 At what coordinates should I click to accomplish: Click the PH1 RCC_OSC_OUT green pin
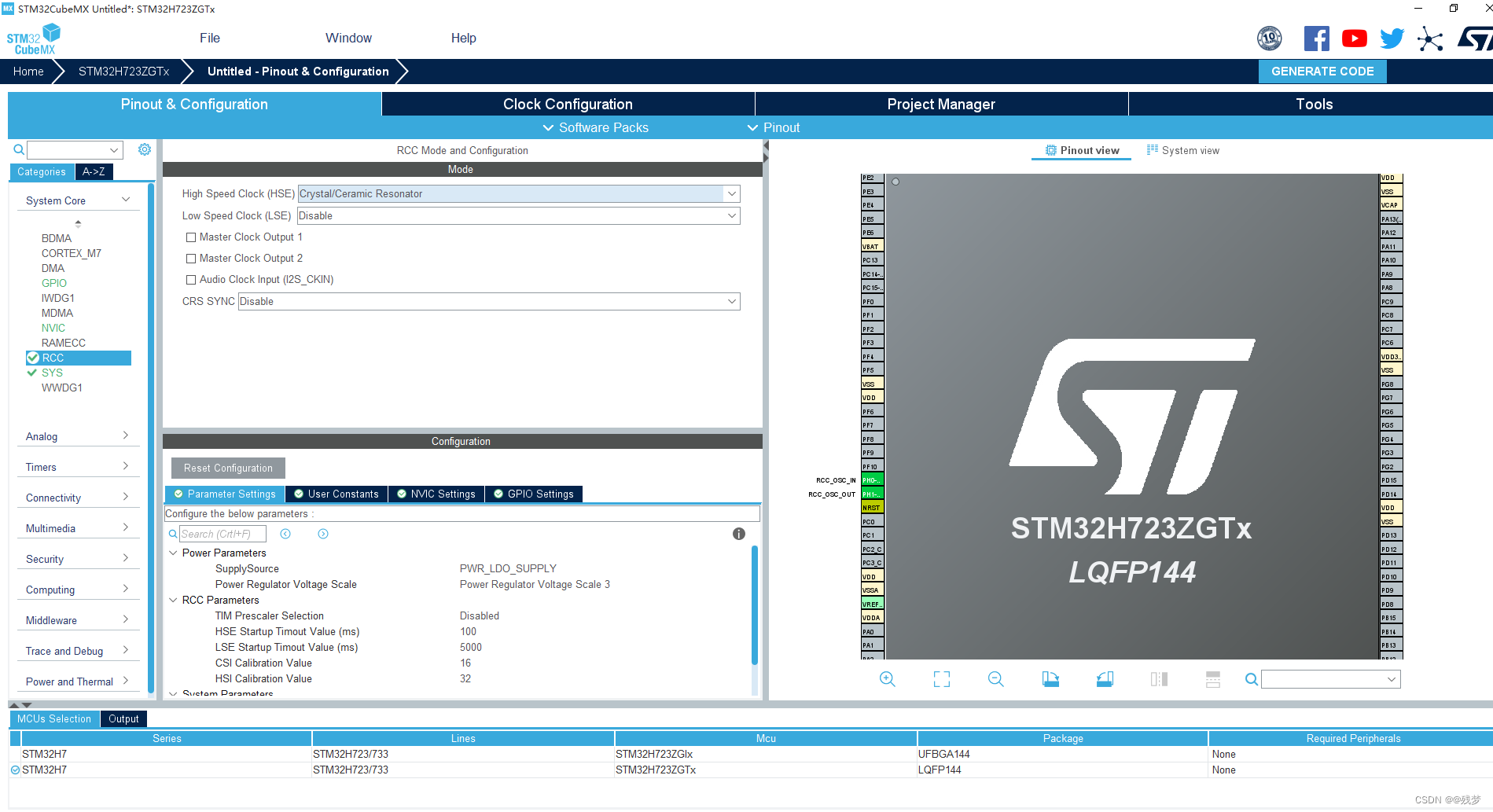tap(873, 494)
